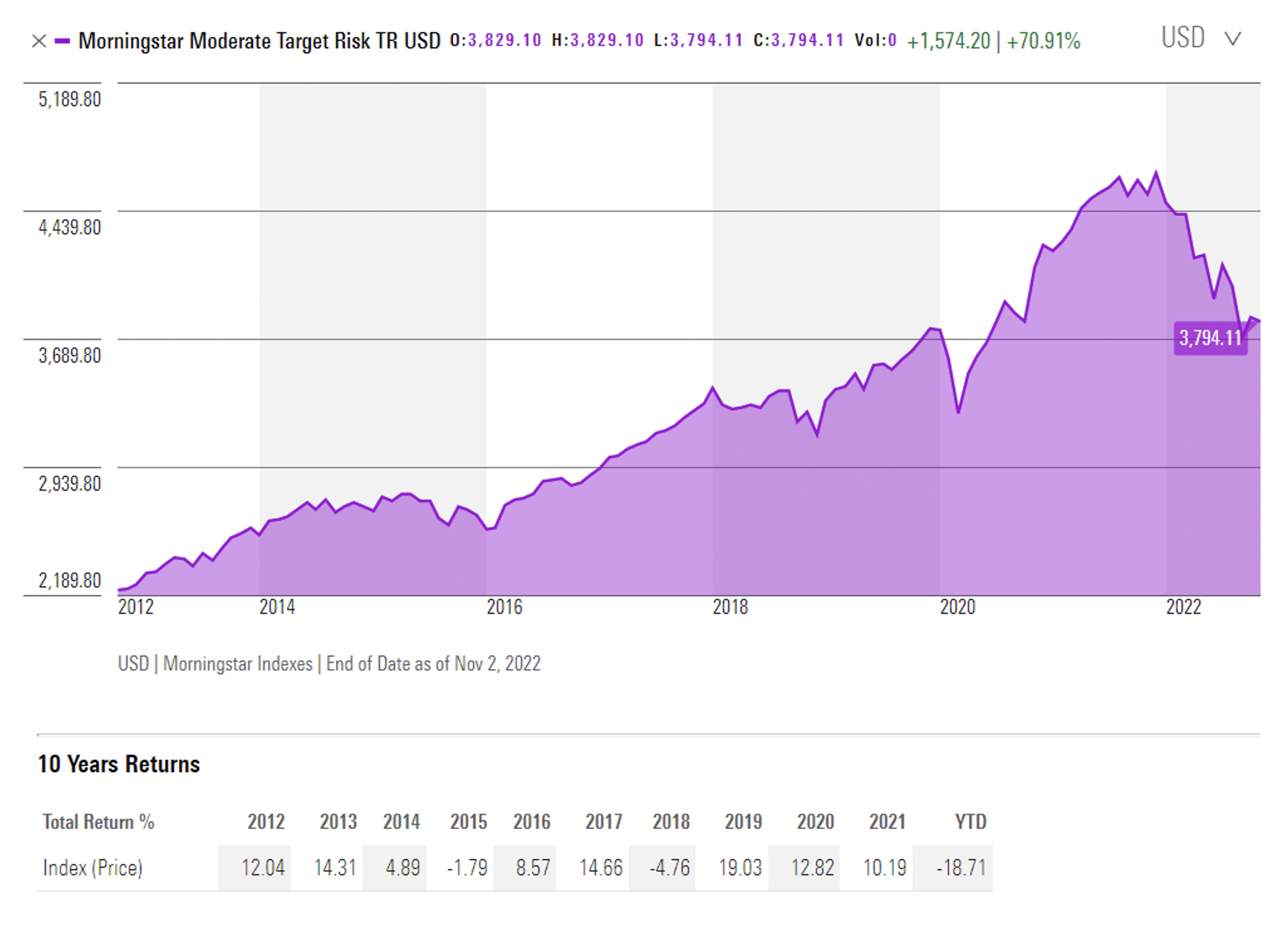Select 2020 on the chart's time axis

(x=957, y=607)
